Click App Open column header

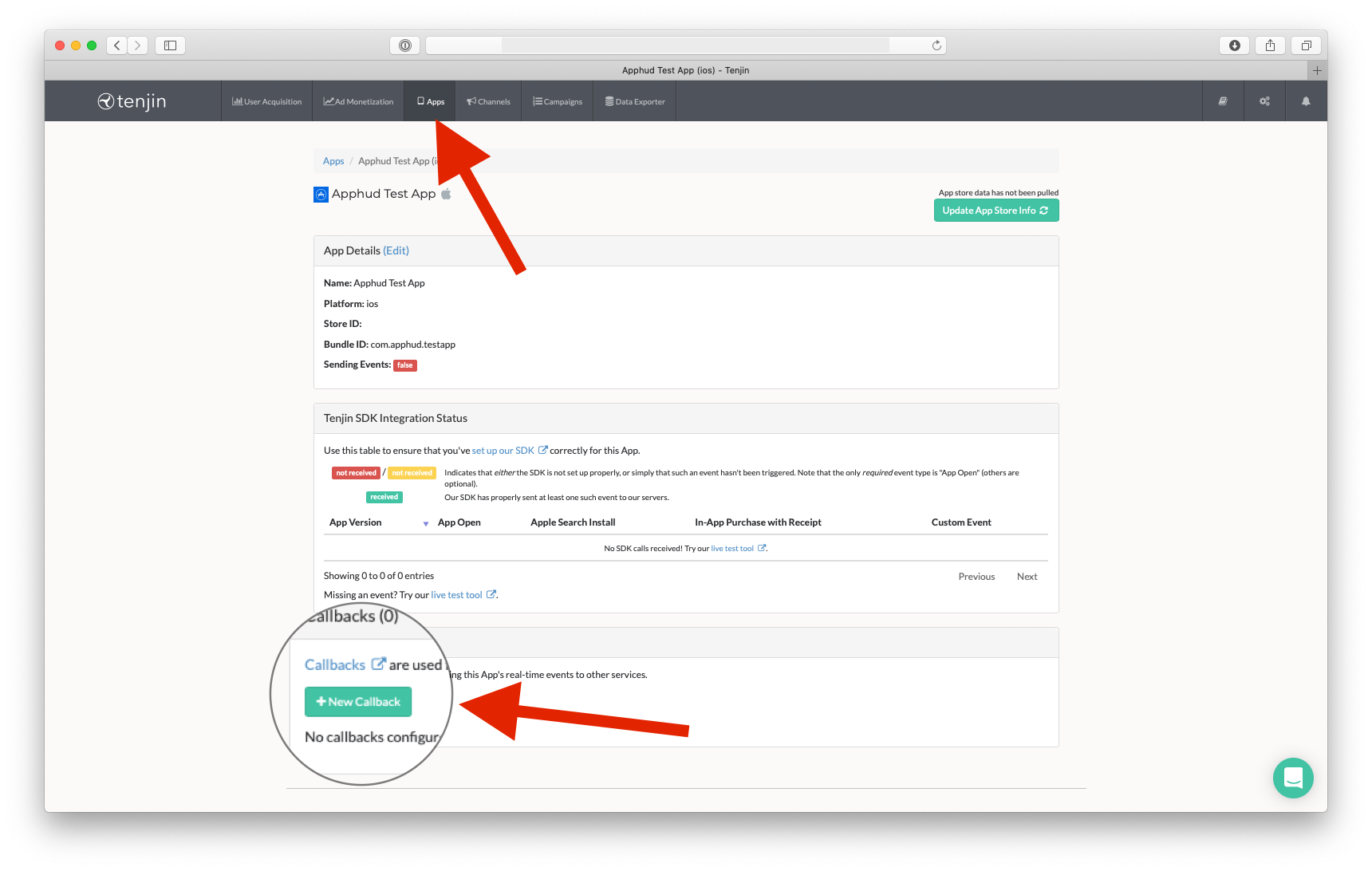[459, 522]
